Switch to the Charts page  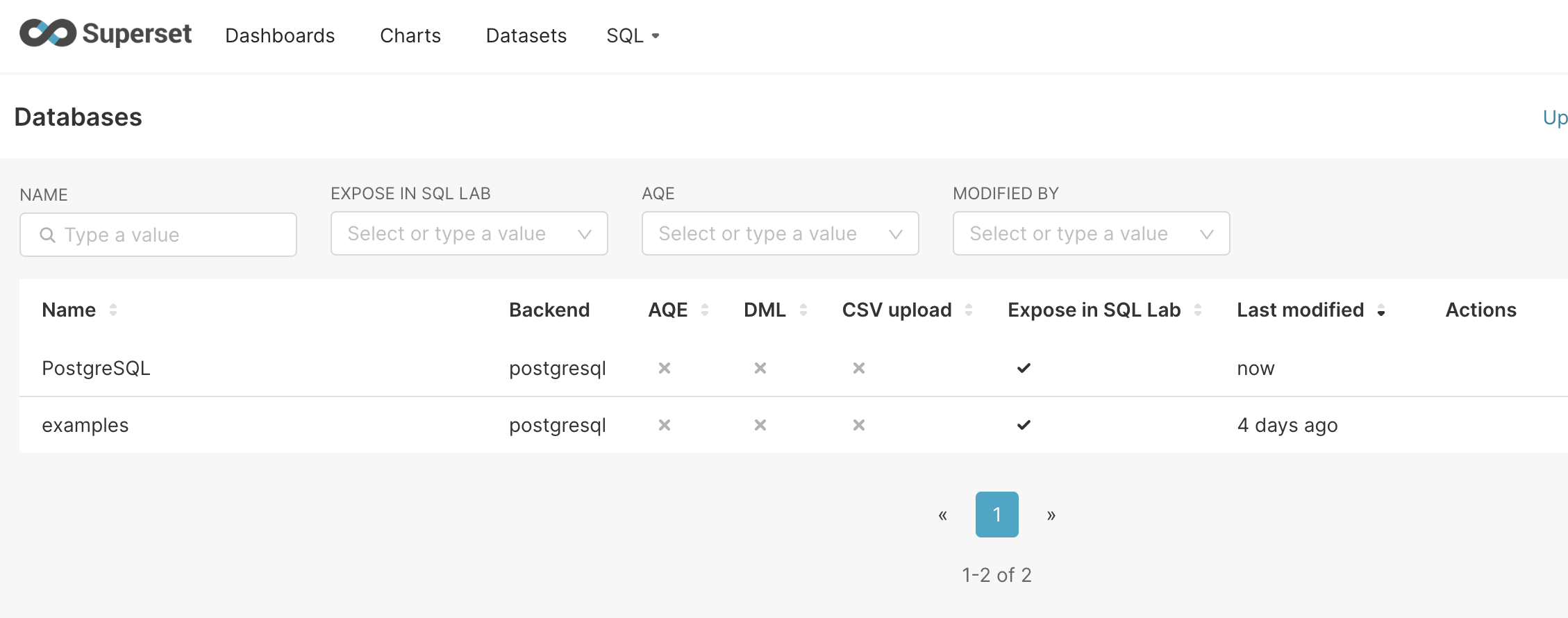410,35
